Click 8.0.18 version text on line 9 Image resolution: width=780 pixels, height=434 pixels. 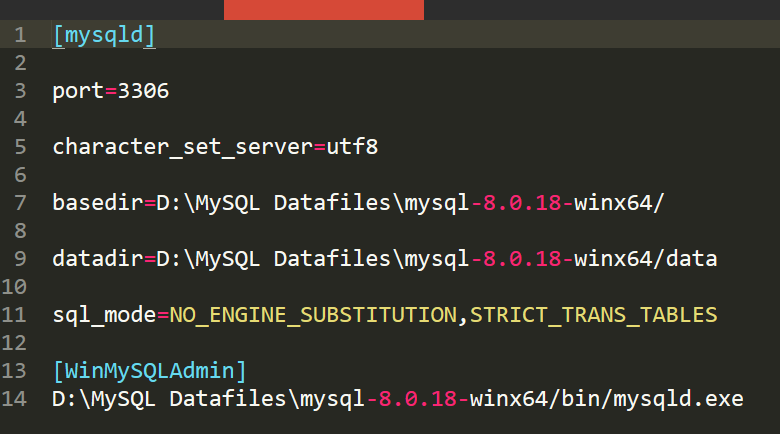pos(522,259)
